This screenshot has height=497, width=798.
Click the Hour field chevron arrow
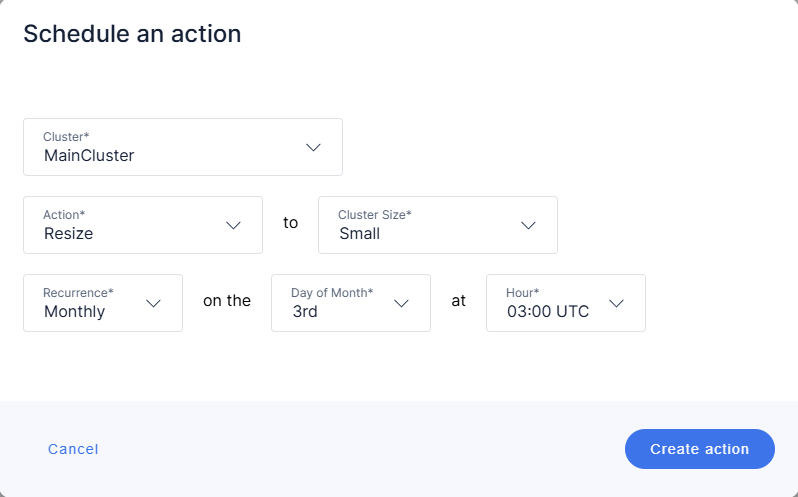pos(616,303)
